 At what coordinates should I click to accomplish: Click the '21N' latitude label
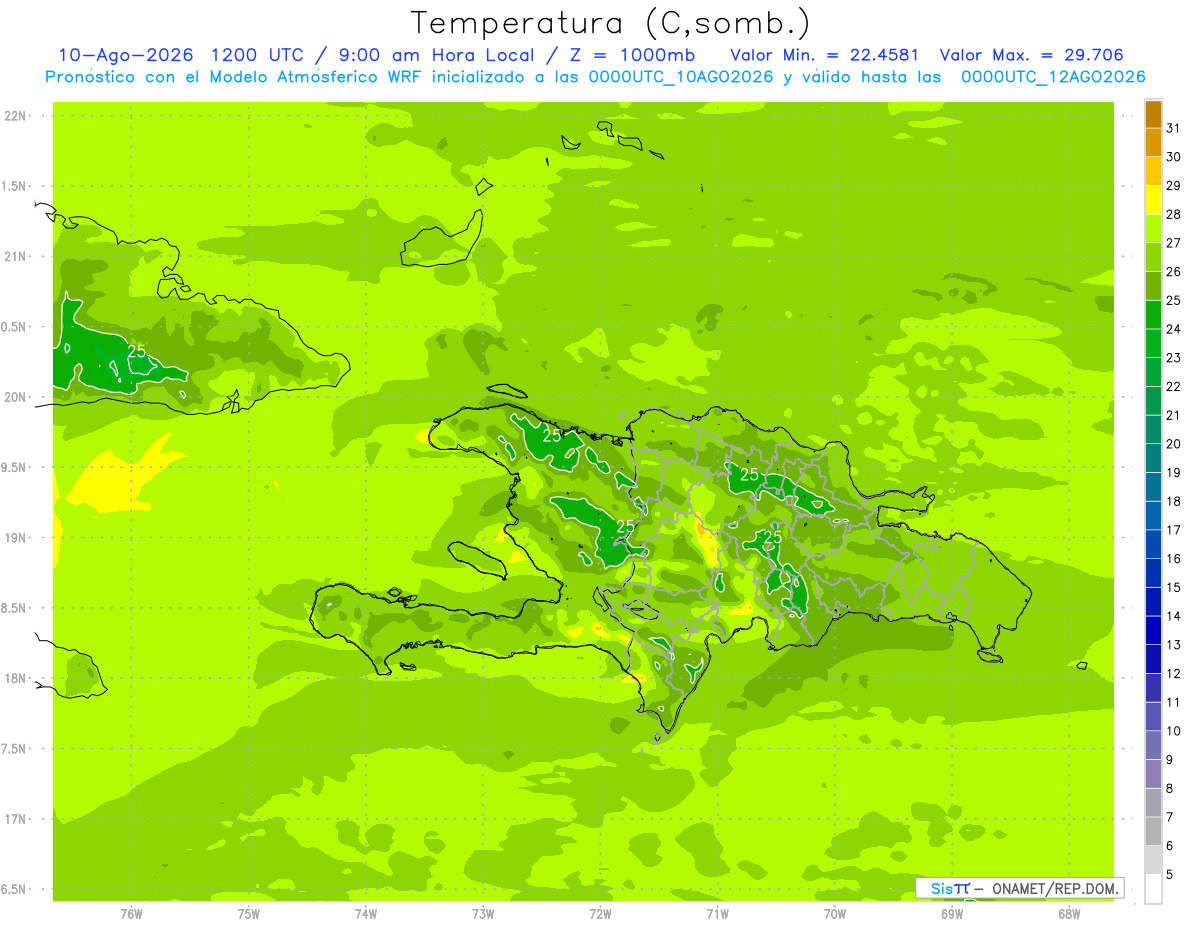(x=16, y=256)
